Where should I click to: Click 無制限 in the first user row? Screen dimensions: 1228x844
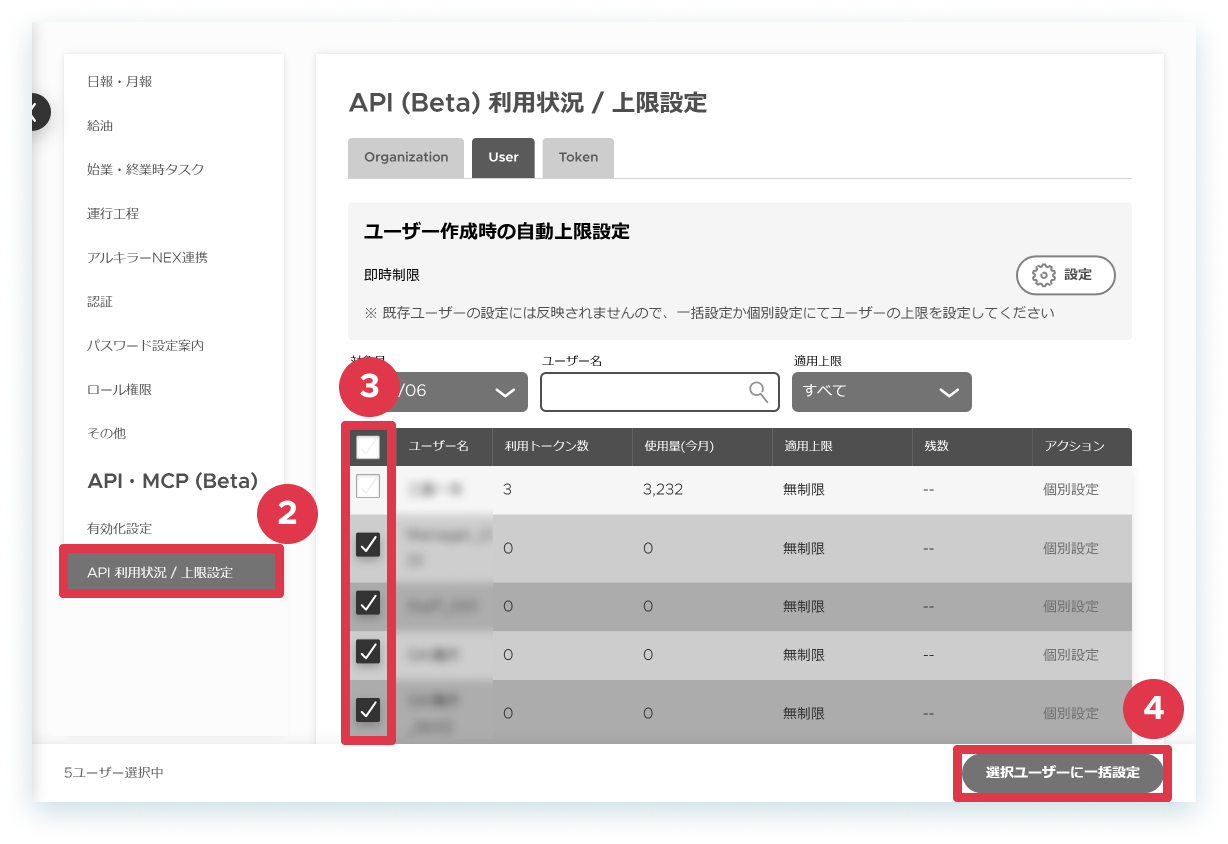pyautogui.click(x=804, y=490)
